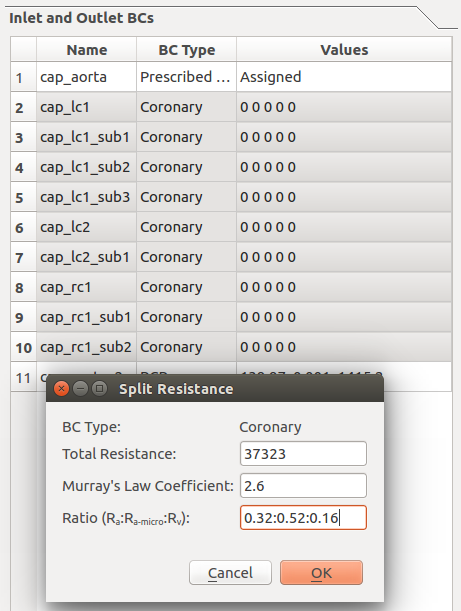Focus the Total Resistance input field
461x611 pixels.
pyautogui.click(x=303, y=454)
